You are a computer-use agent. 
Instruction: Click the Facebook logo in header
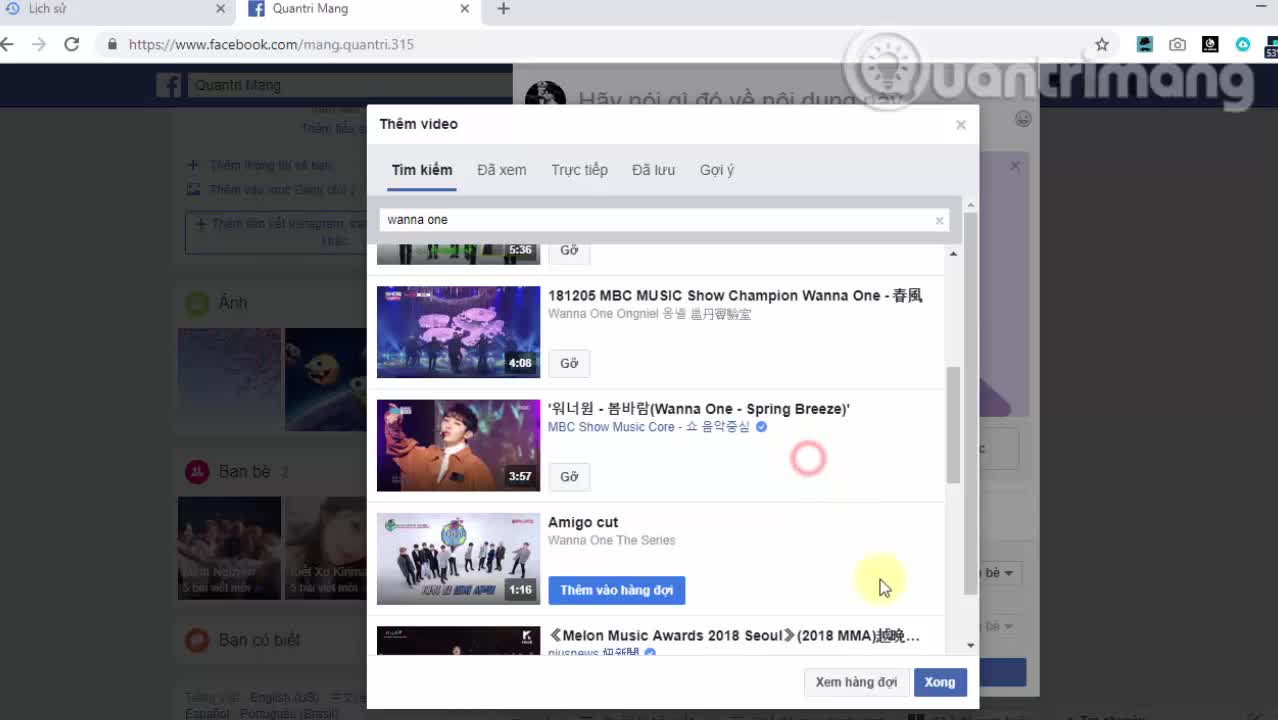tap(168, 85)
